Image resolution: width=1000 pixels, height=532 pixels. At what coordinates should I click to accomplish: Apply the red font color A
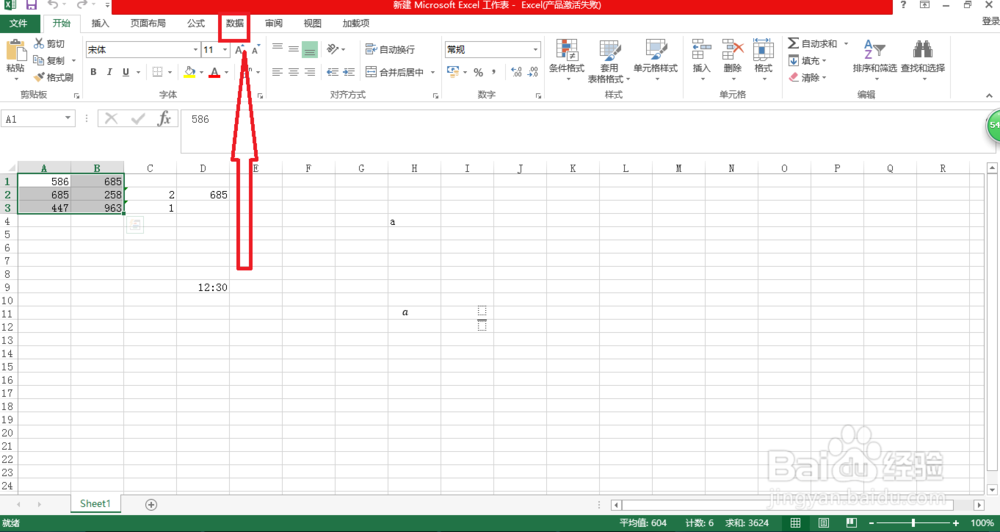[214, 72]
